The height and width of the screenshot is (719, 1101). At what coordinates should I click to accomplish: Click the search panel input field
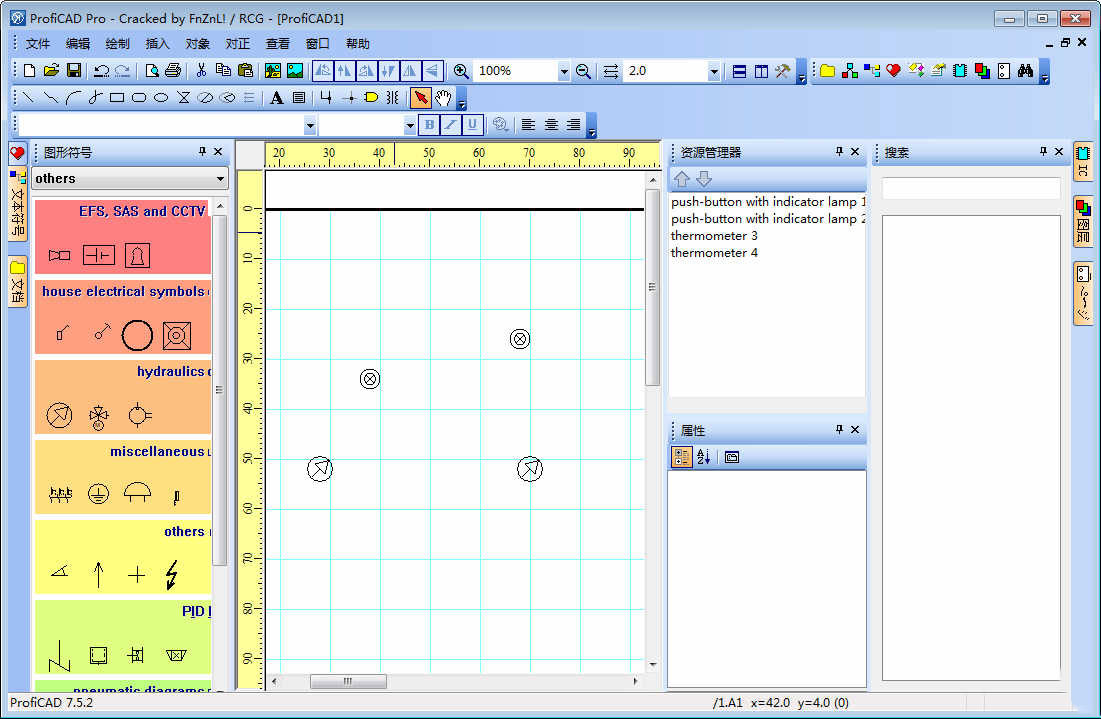pyautogui.click(x=971, y=187)
